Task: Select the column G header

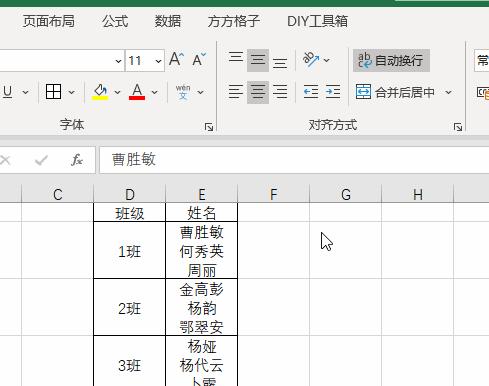Action: [x=346, y=194]
